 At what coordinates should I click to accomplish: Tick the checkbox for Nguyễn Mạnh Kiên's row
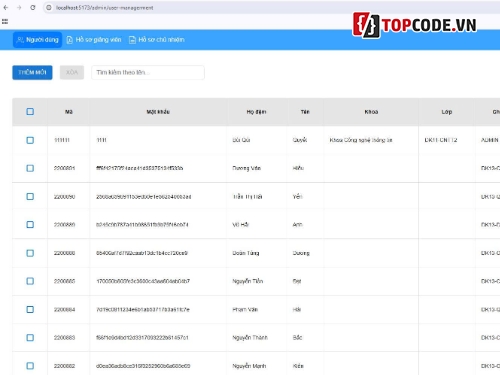pyautogui.click(x=30, y=366)
